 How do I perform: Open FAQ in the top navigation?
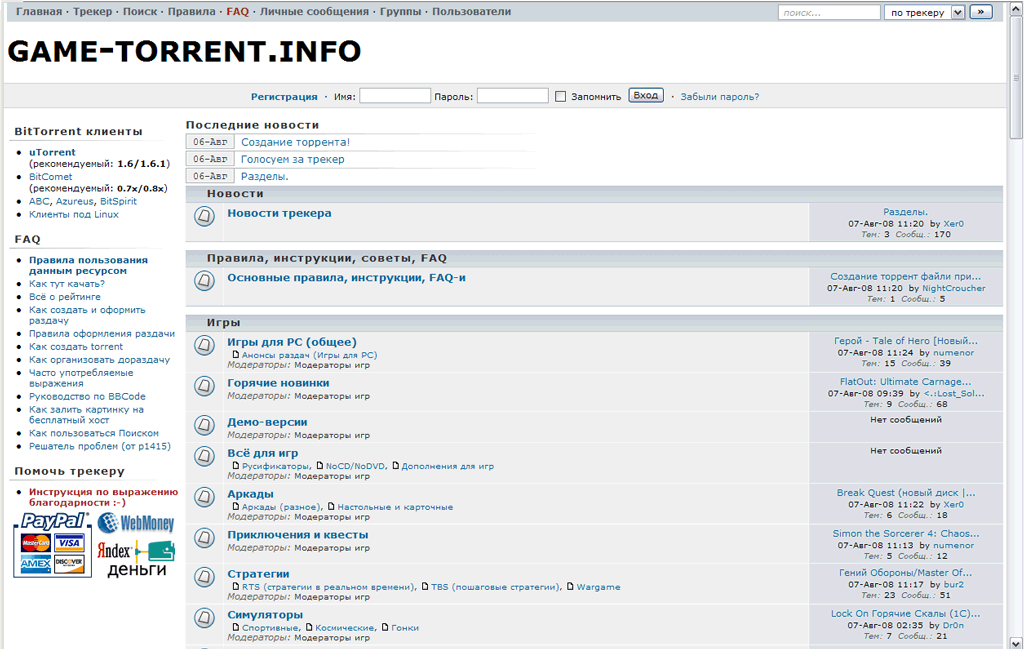click(237, 12)
